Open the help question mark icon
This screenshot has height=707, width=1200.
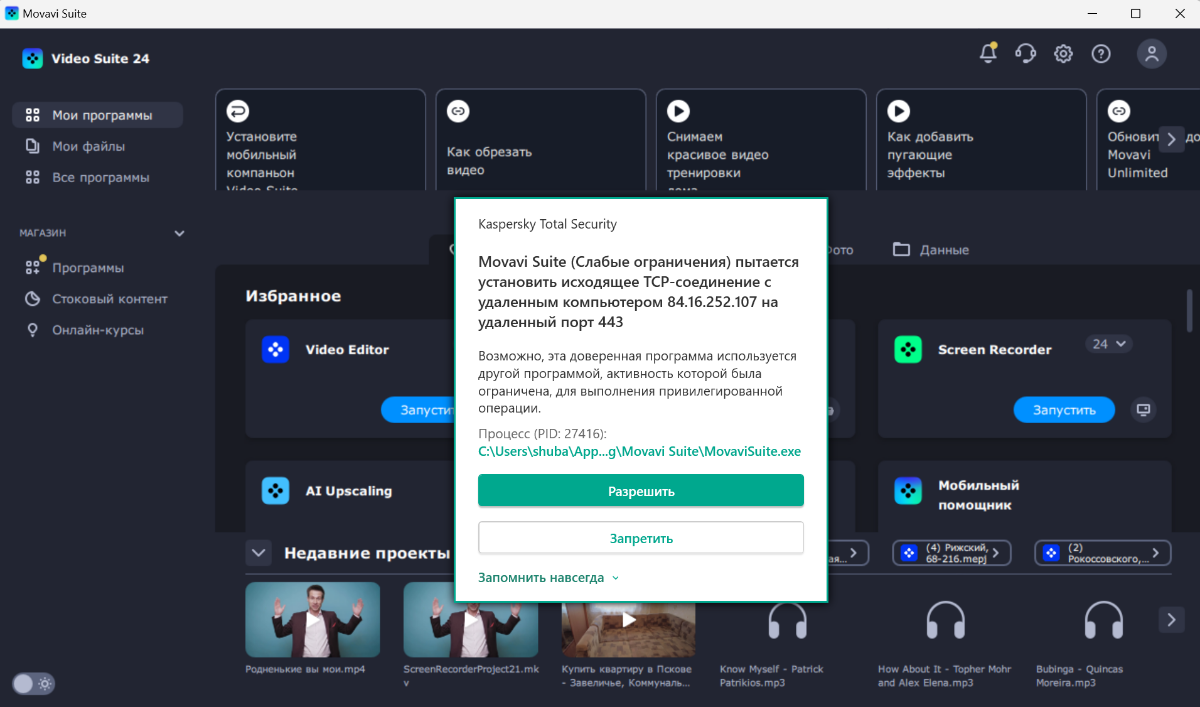click(x=1101, y=54)
